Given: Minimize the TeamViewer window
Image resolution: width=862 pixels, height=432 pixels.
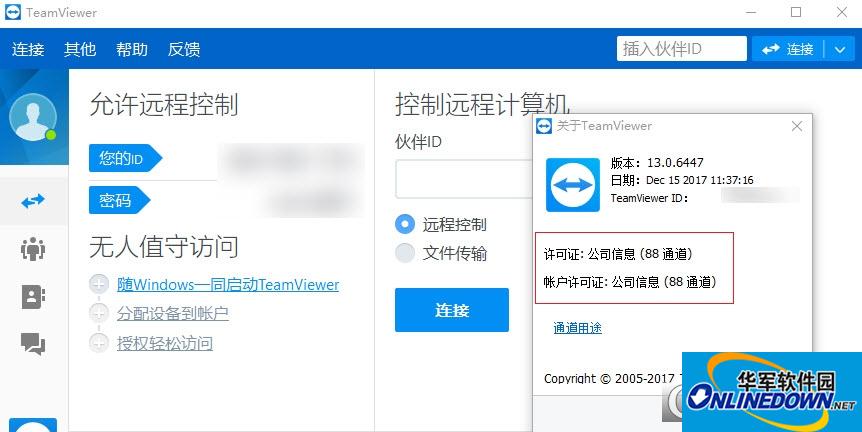Looking at the screenshot, I should coord(752,12).
